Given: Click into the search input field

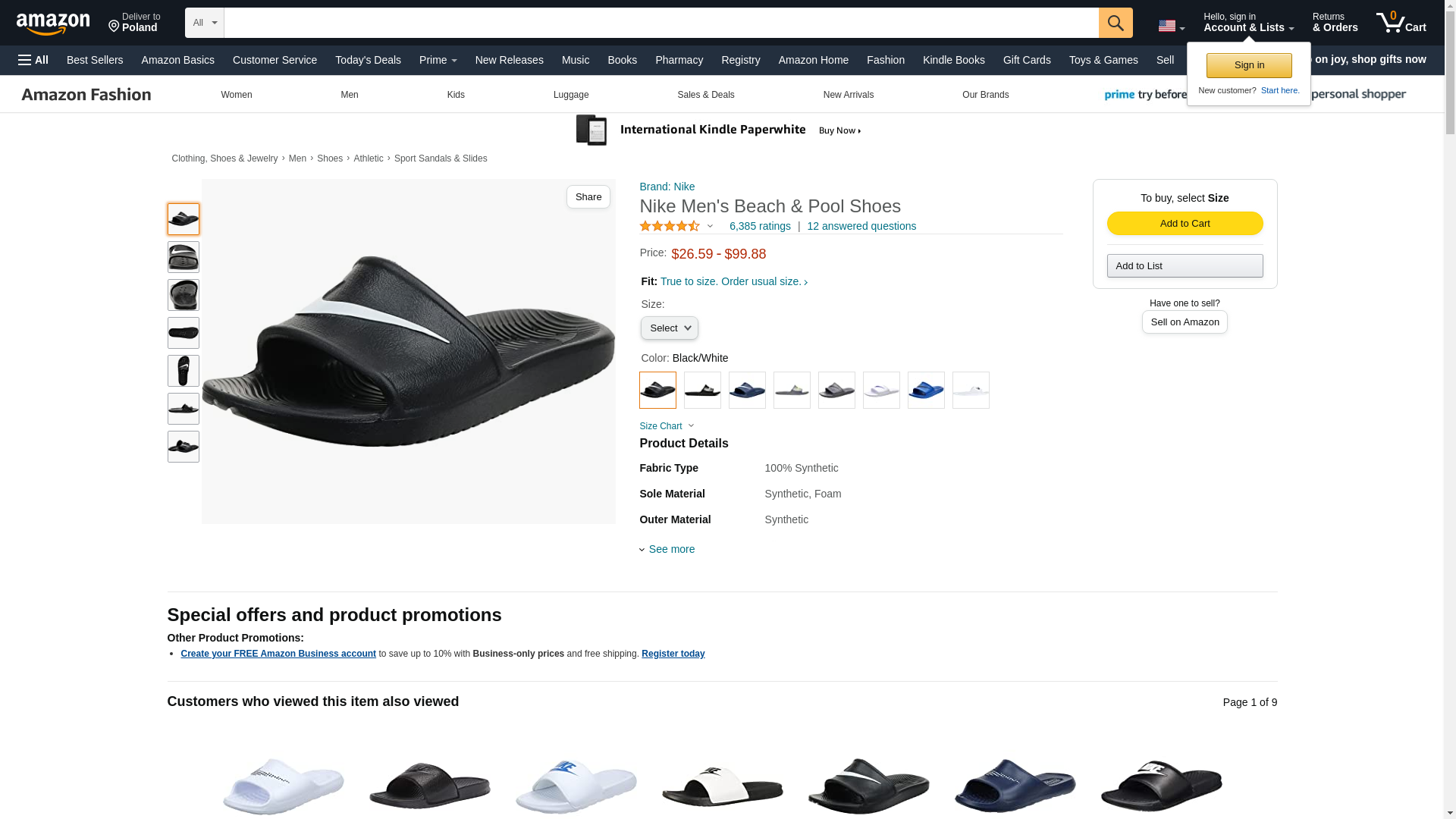Looking at the screenshot, I should pyautogui.click(x=660, y=23).
